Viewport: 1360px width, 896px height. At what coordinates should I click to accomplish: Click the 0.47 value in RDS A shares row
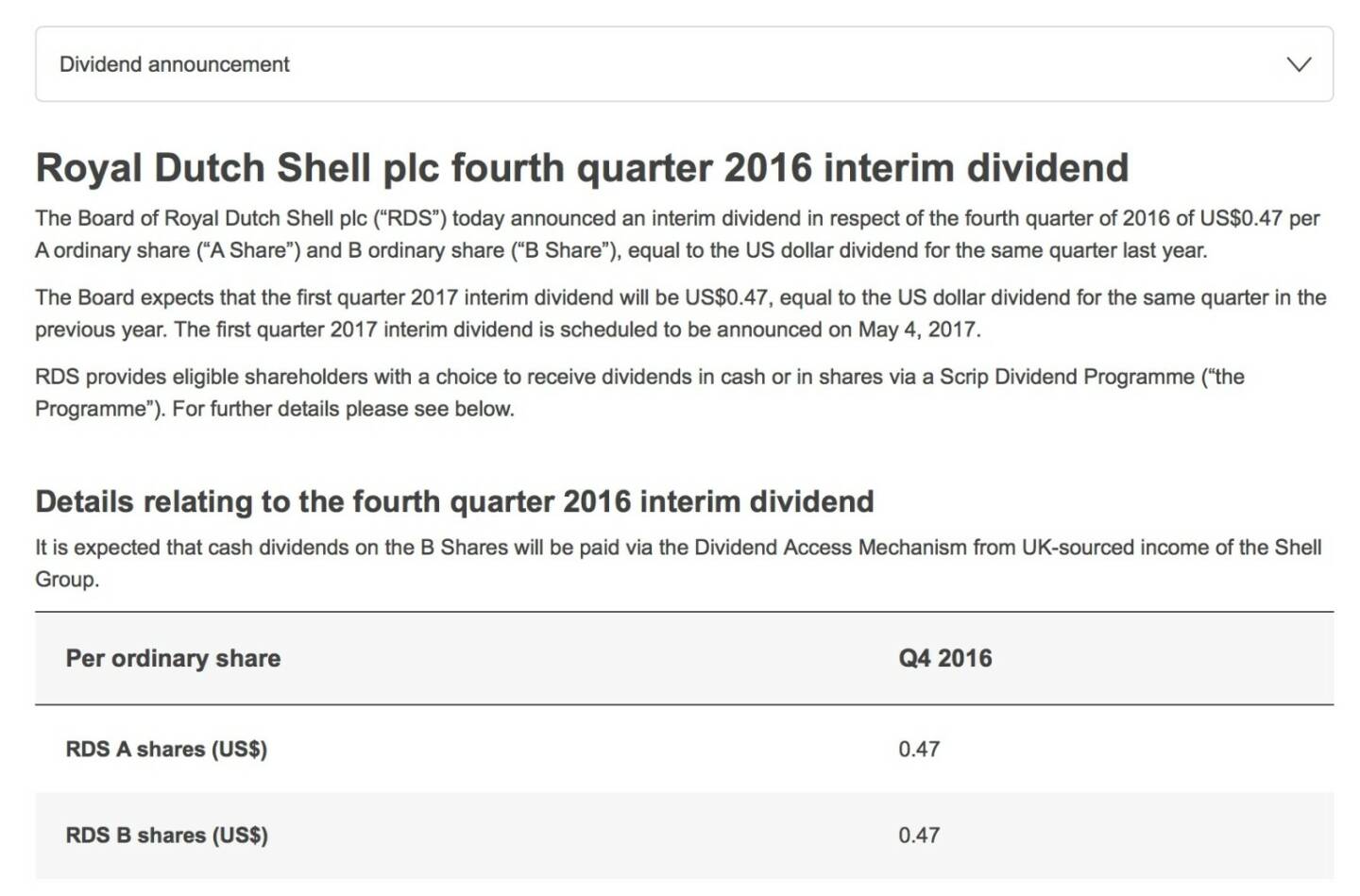(919, 749)
